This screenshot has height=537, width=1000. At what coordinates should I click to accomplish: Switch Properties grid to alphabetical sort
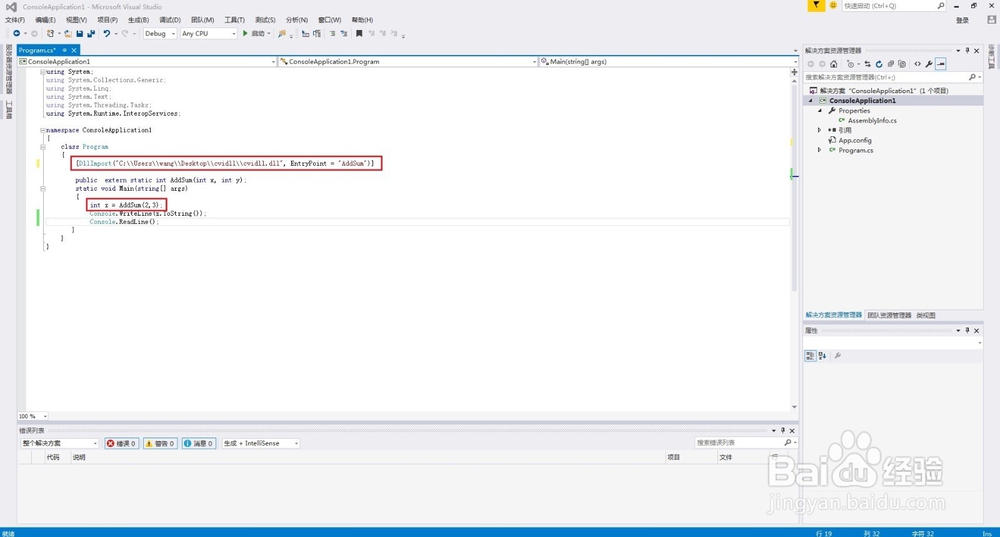pos(822,356)
